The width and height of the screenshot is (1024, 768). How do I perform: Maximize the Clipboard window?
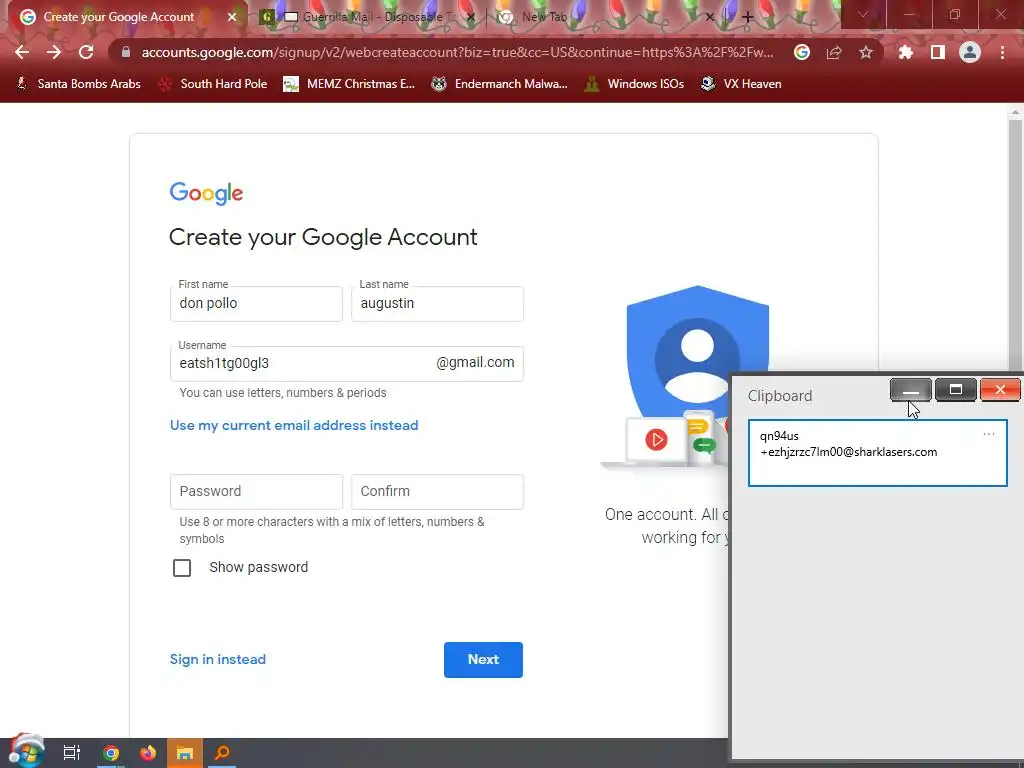955,390
